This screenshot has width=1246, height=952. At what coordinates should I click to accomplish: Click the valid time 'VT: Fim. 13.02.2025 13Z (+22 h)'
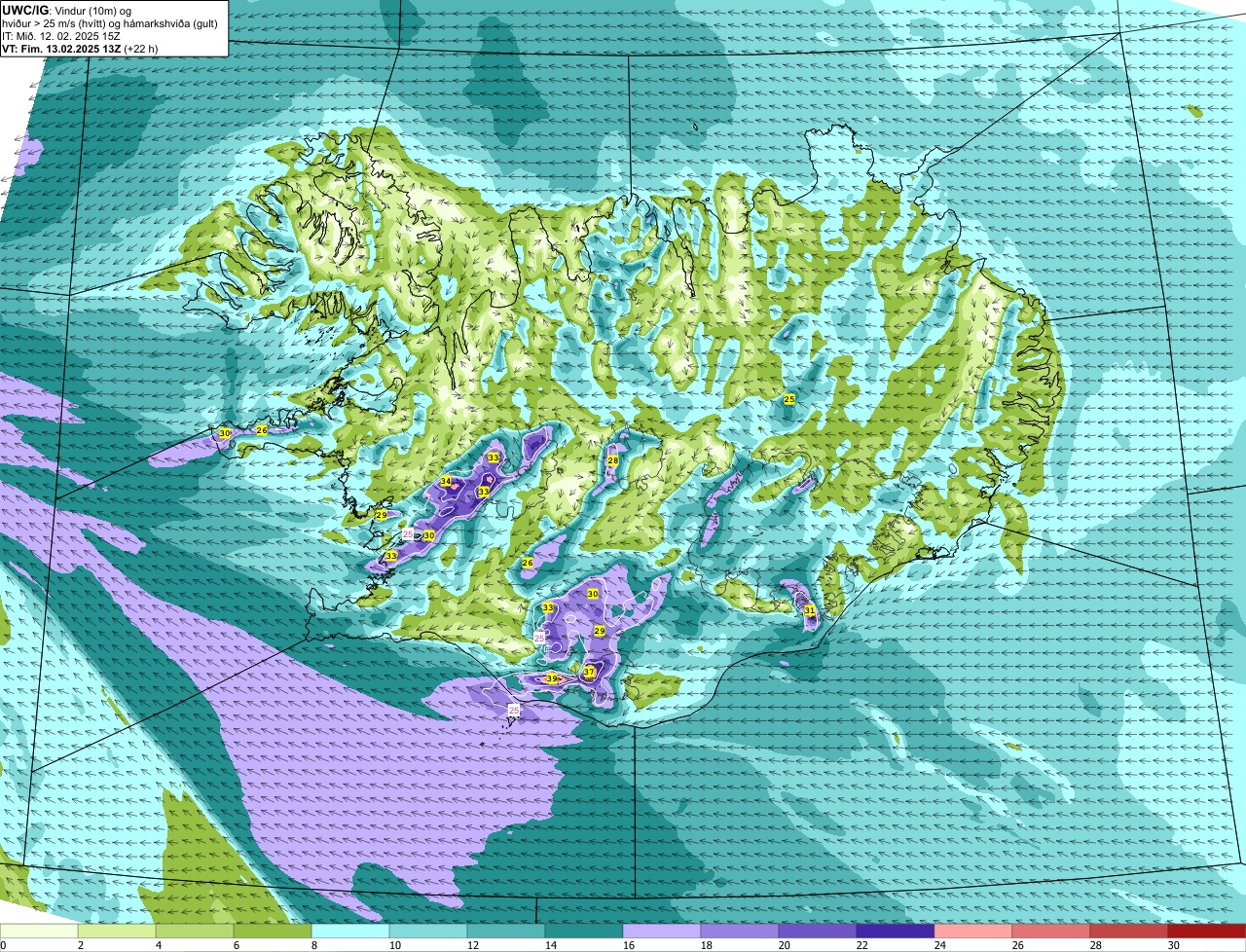[80, 48]
